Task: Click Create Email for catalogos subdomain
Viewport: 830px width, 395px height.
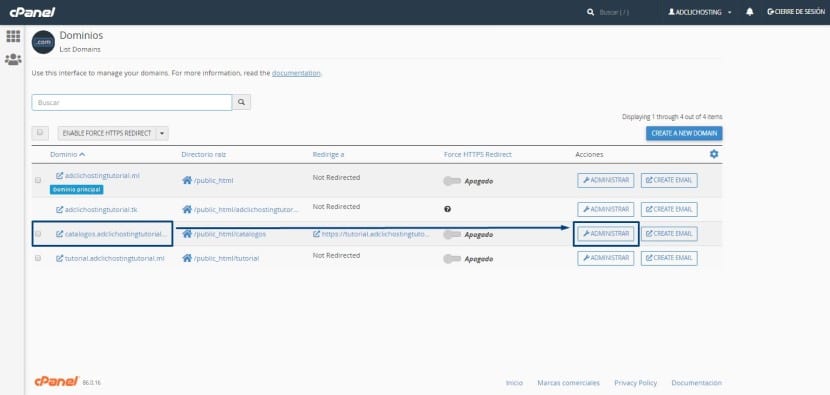Action: tap(669, 234)
